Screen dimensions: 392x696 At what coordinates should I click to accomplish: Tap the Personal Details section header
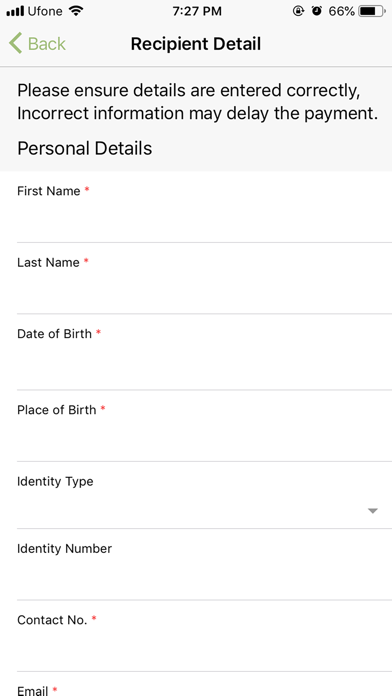pyautogui.click(x=84, y=148)
